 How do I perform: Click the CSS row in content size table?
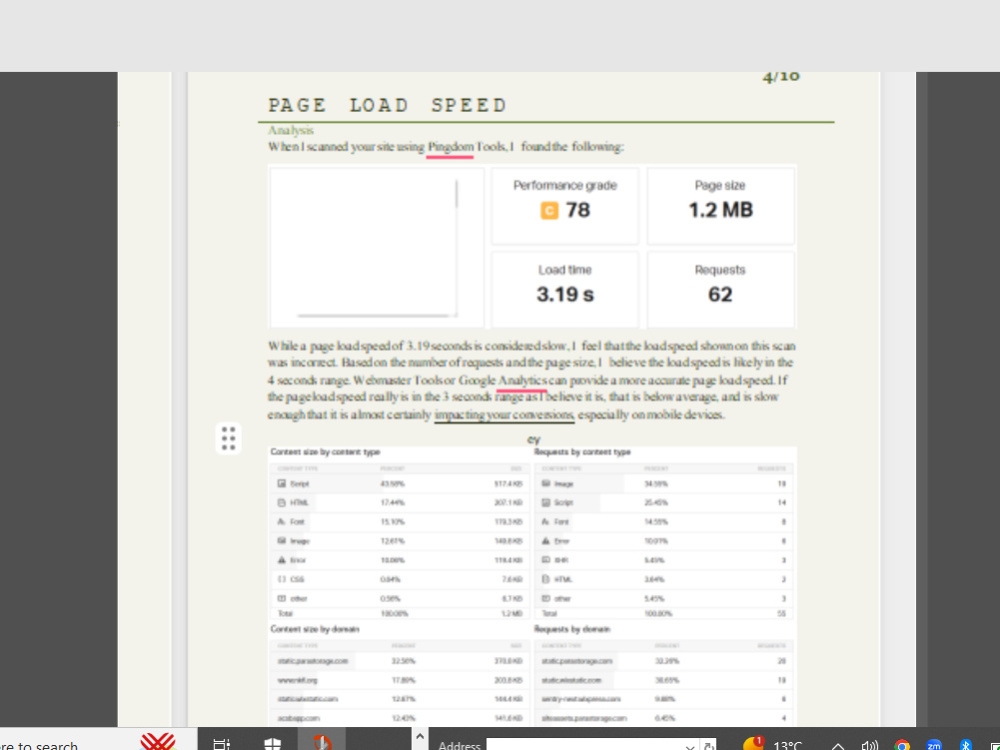click(x=400, y=580)
